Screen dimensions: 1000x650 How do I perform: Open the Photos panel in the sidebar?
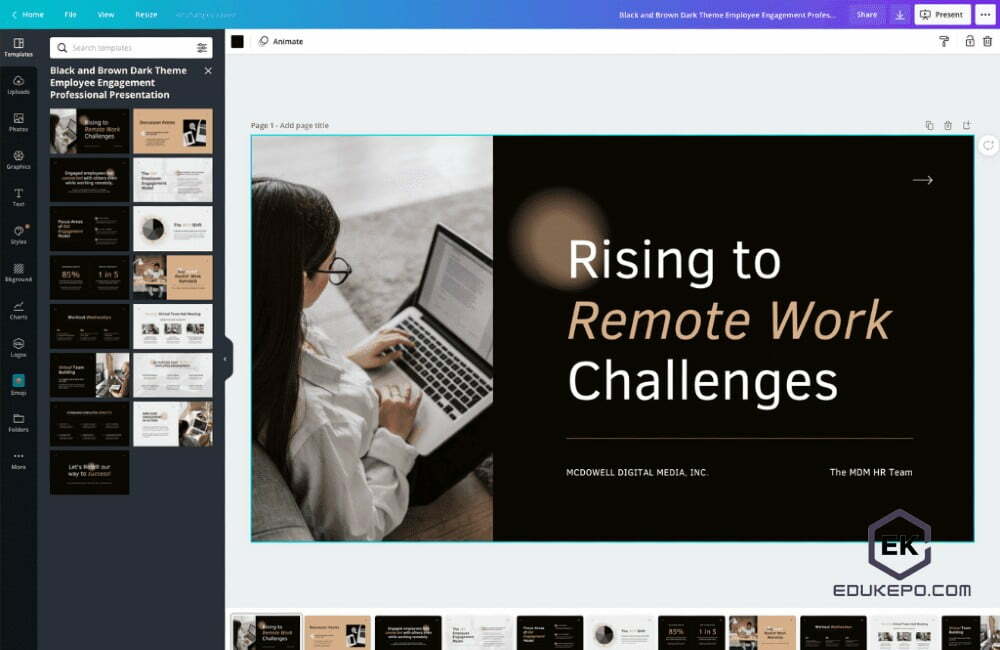coord(18,122)
